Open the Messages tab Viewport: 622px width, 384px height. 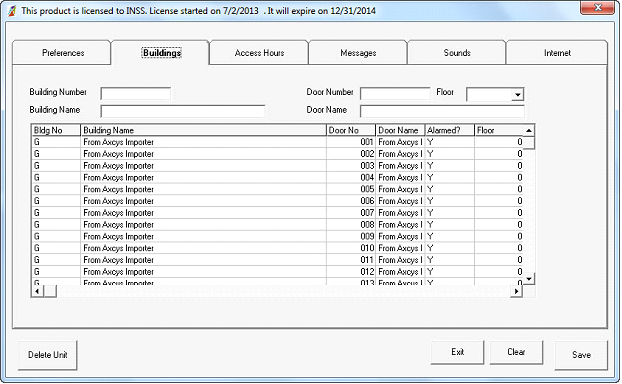point(358,53)
